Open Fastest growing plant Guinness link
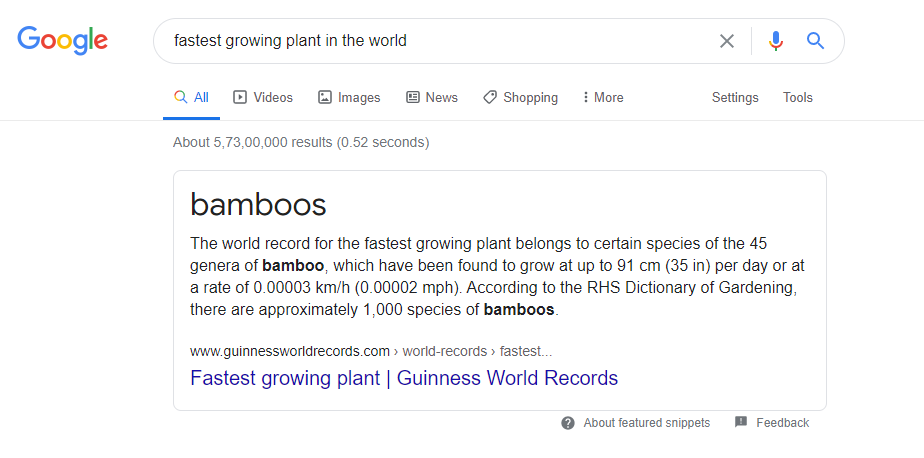The image size is (924, 458). [404, 378]
